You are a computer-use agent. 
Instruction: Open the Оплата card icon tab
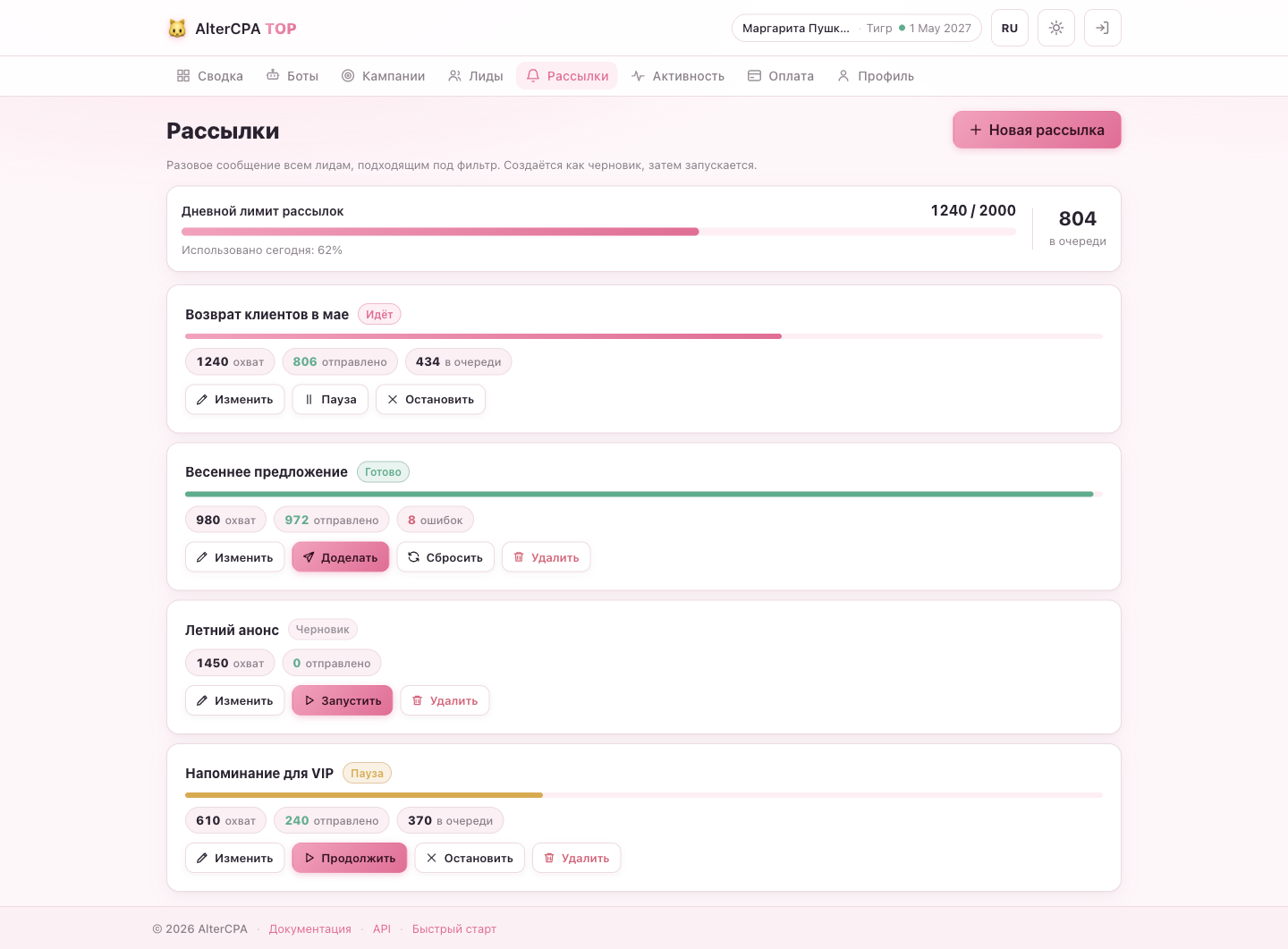(781, 76)
